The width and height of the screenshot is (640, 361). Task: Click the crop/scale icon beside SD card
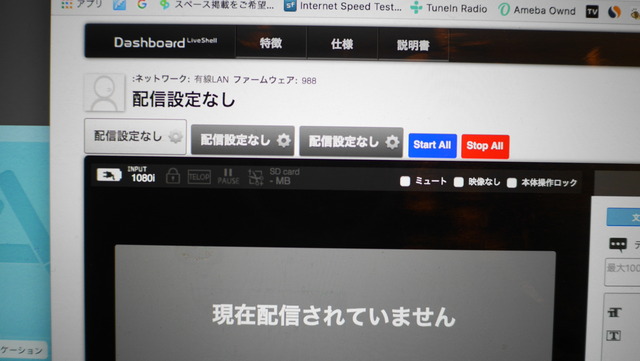coord(256,178)
